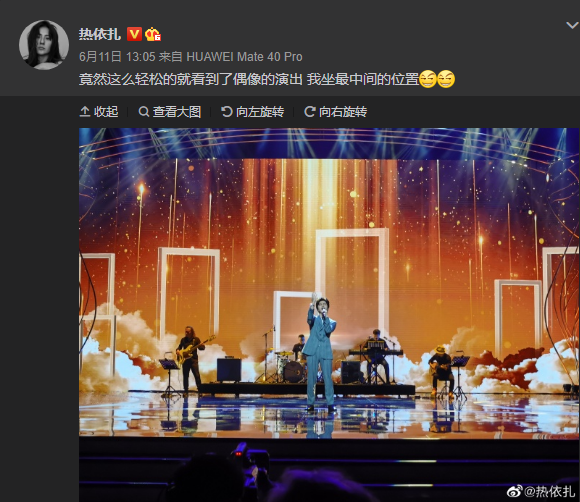The height and width of the screenshot is (502, 580).
Task: Click the clockwise rotate icon
Action: 310,111
